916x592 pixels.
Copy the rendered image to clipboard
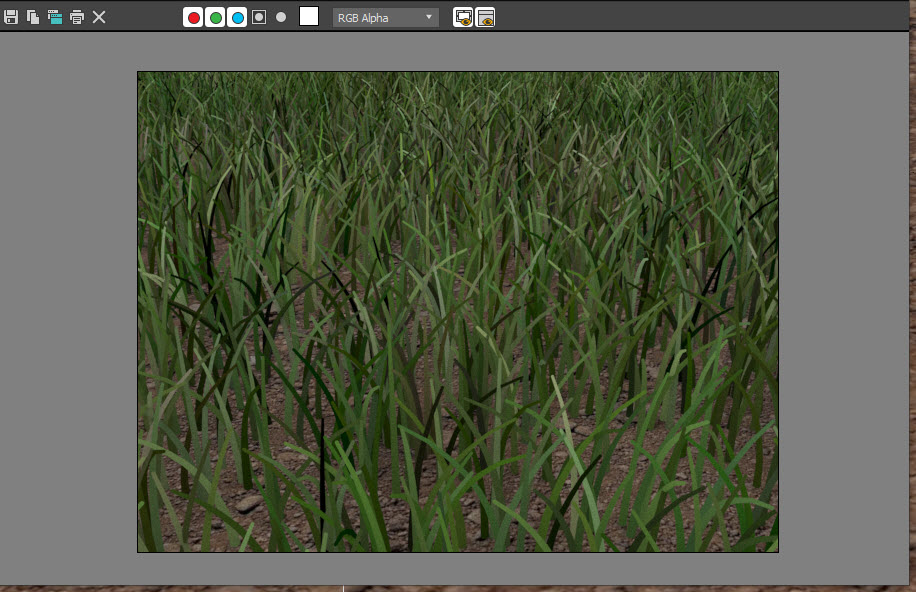[x=33, y=17]
